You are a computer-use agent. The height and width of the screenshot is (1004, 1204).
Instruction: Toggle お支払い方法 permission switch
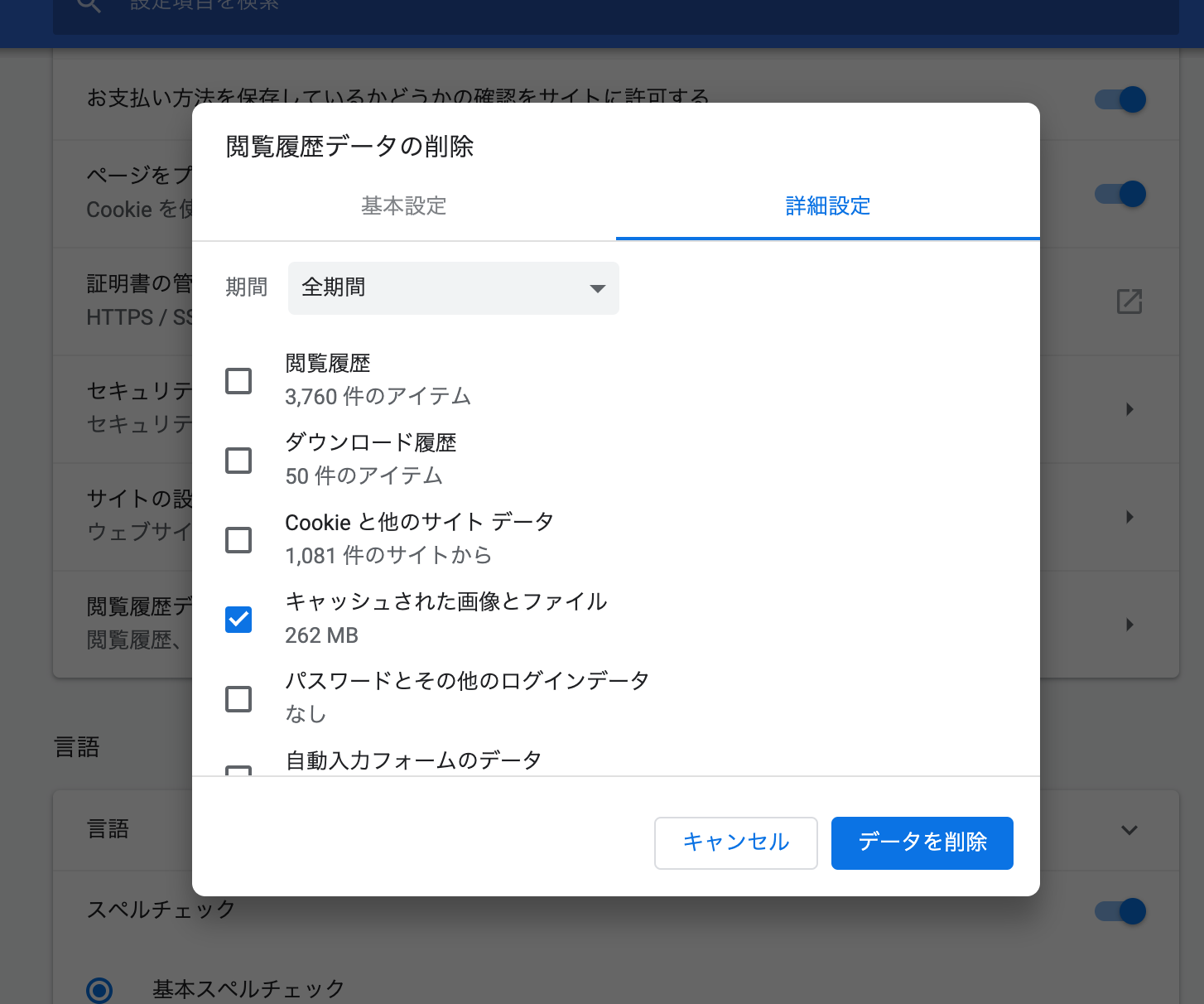tap(1120, 99)
